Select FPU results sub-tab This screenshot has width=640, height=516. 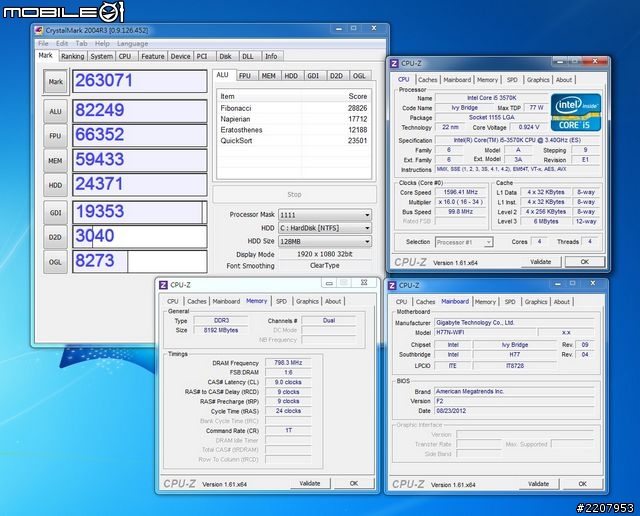point(245,76)
